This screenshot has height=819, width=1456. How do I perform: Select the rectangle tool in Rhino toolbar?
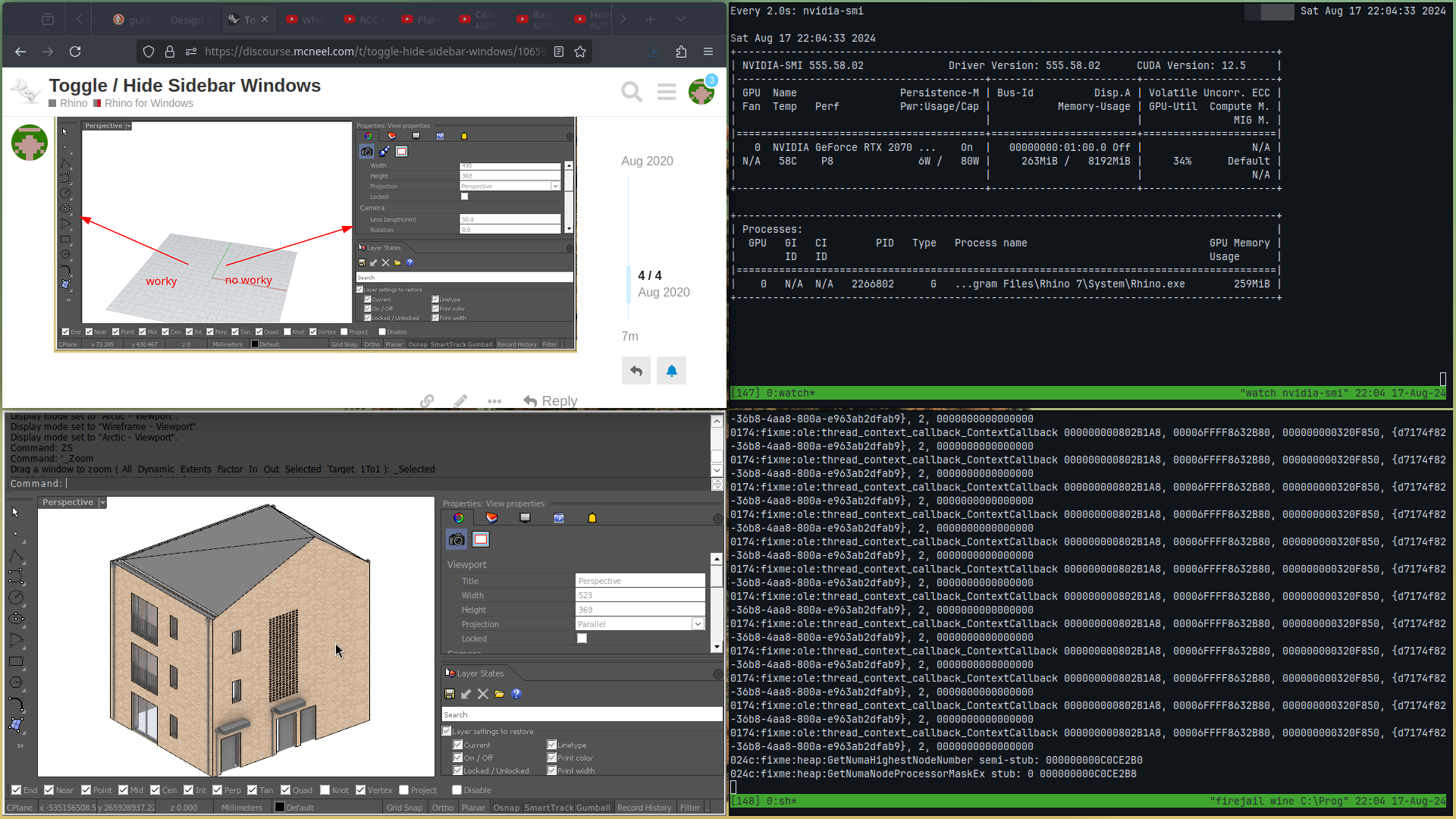16,661
